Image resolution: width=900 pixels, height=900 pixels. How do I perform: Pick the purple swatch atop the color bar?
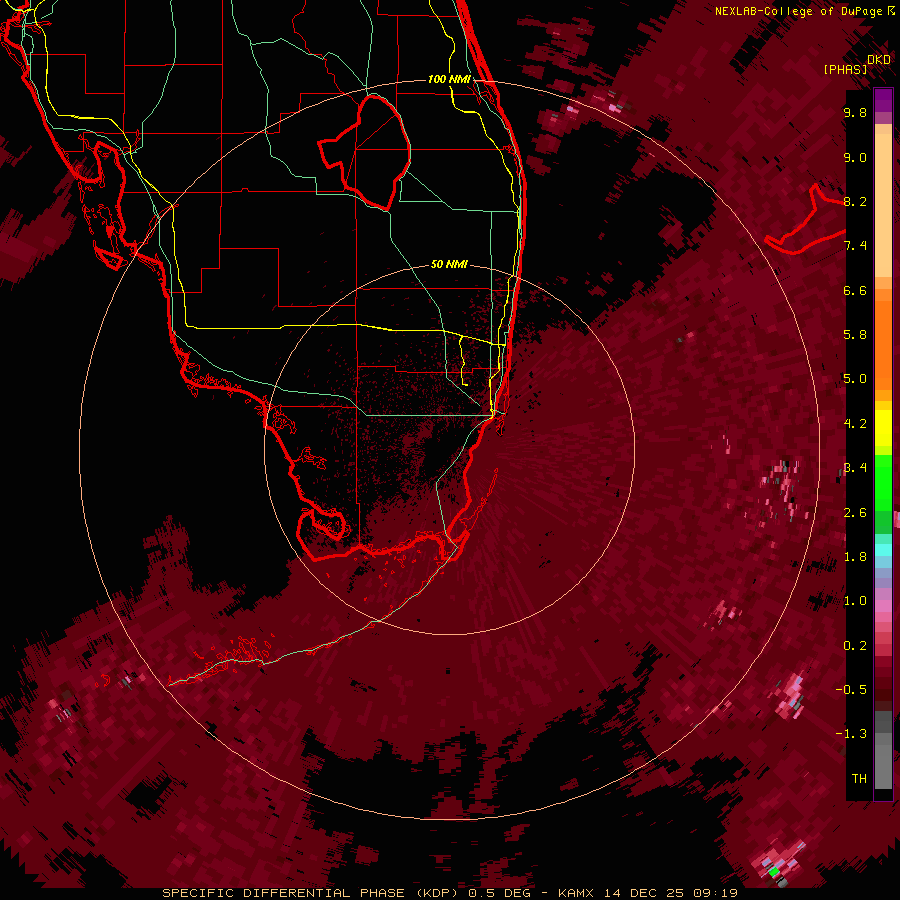pyautogui.click(x=883, y=100)
